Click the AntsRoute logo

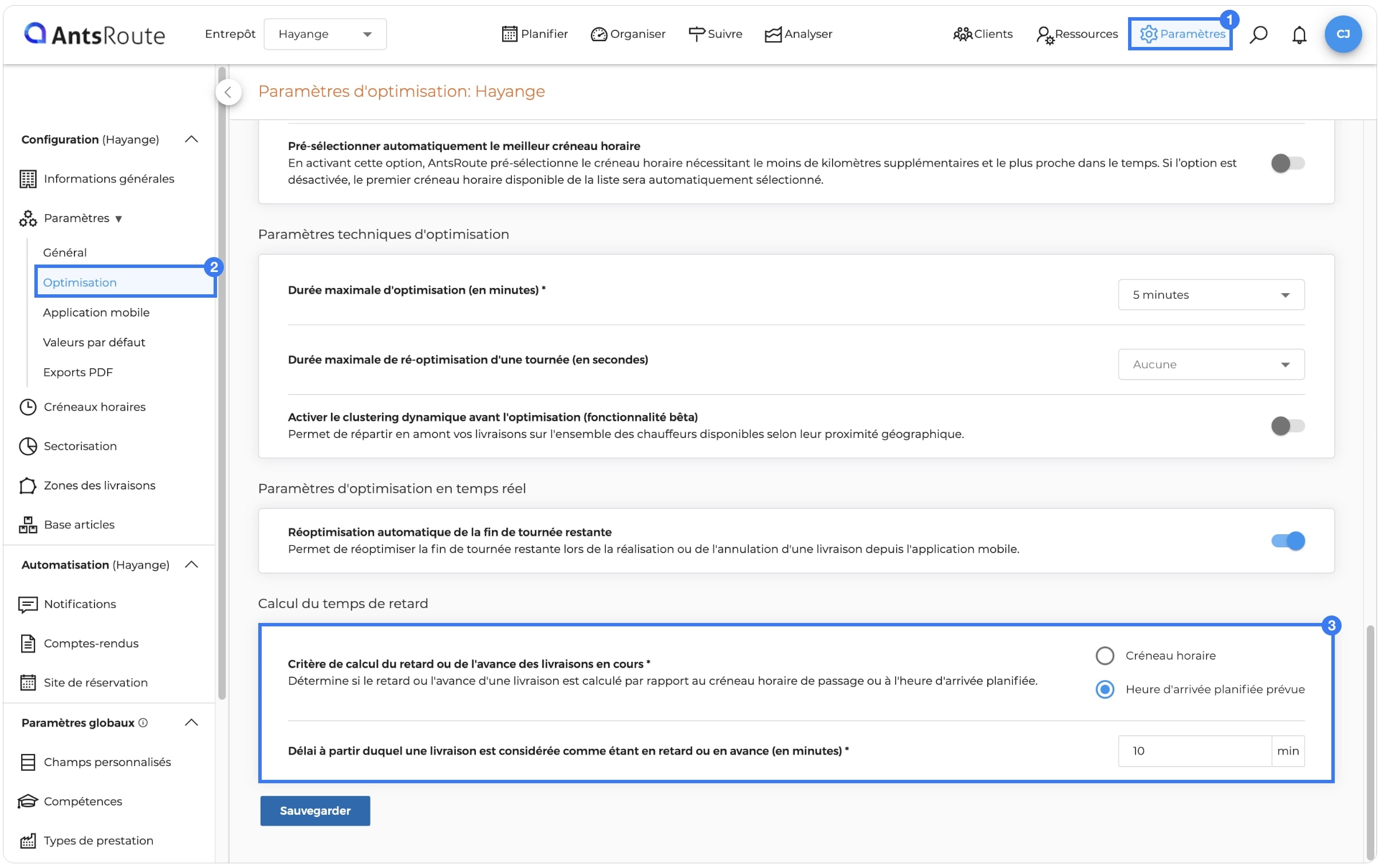94,34
